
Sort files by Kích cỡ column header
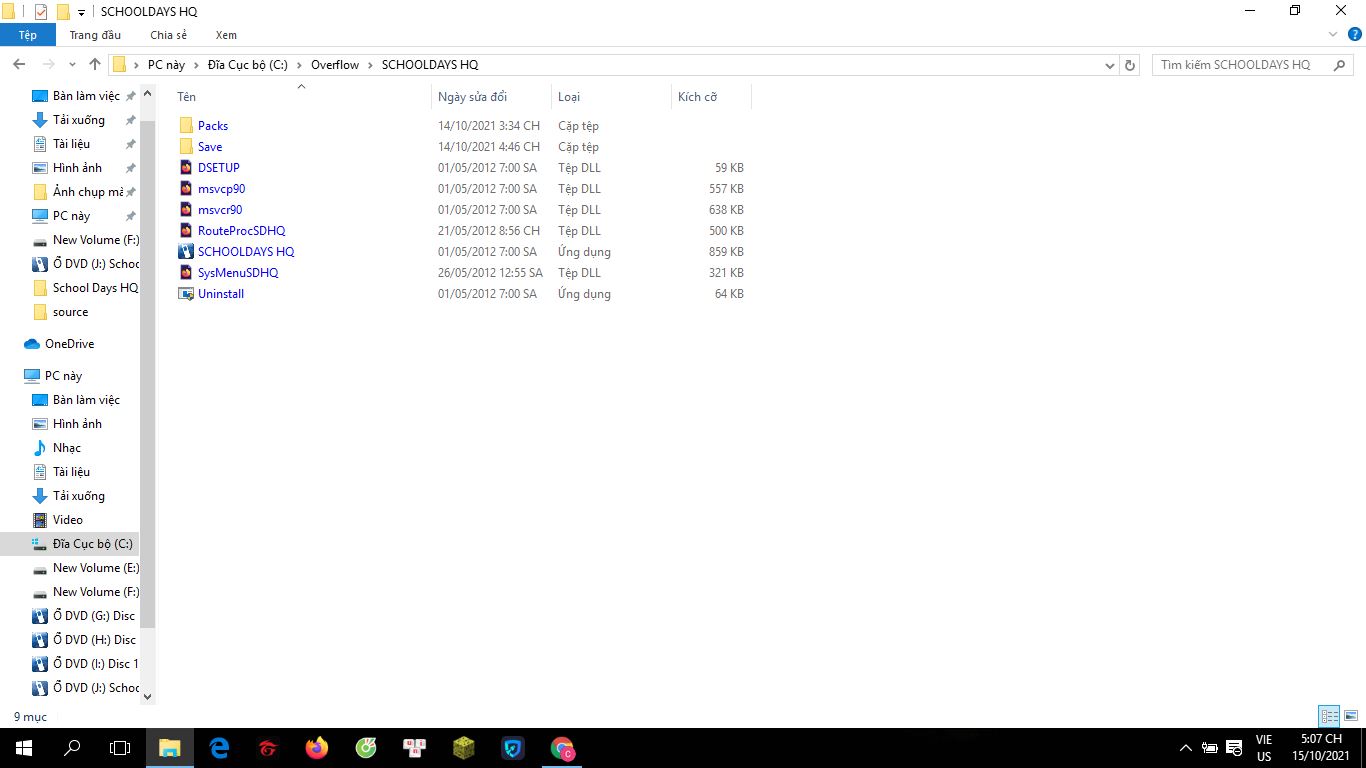point(697,97)
